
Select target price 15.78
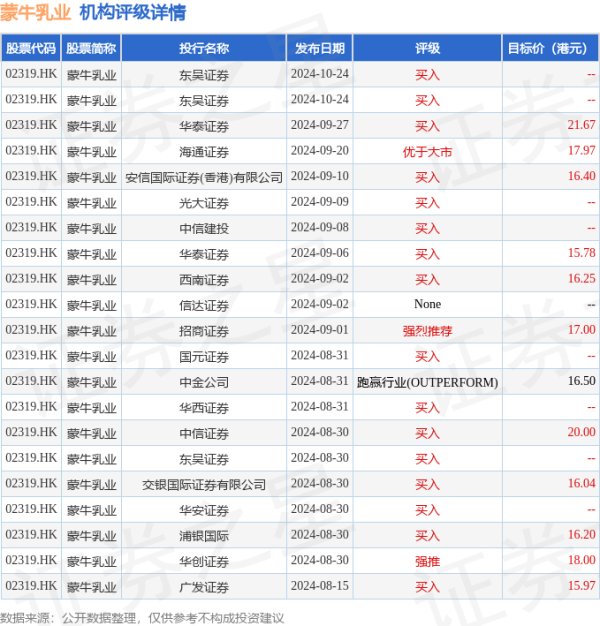(x=581, y=253)
